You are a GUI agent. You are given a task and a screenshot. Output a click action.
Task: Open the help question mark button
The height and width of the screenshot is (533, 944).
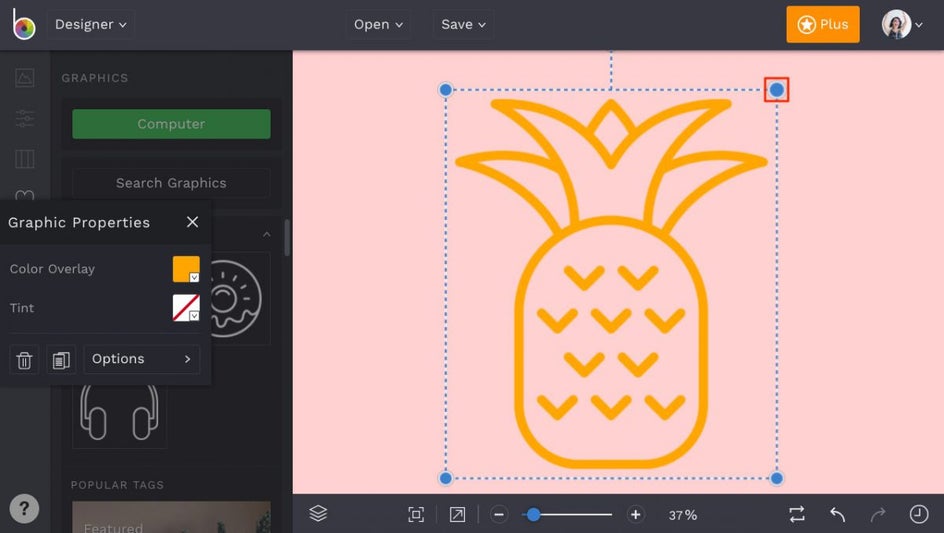24,509
